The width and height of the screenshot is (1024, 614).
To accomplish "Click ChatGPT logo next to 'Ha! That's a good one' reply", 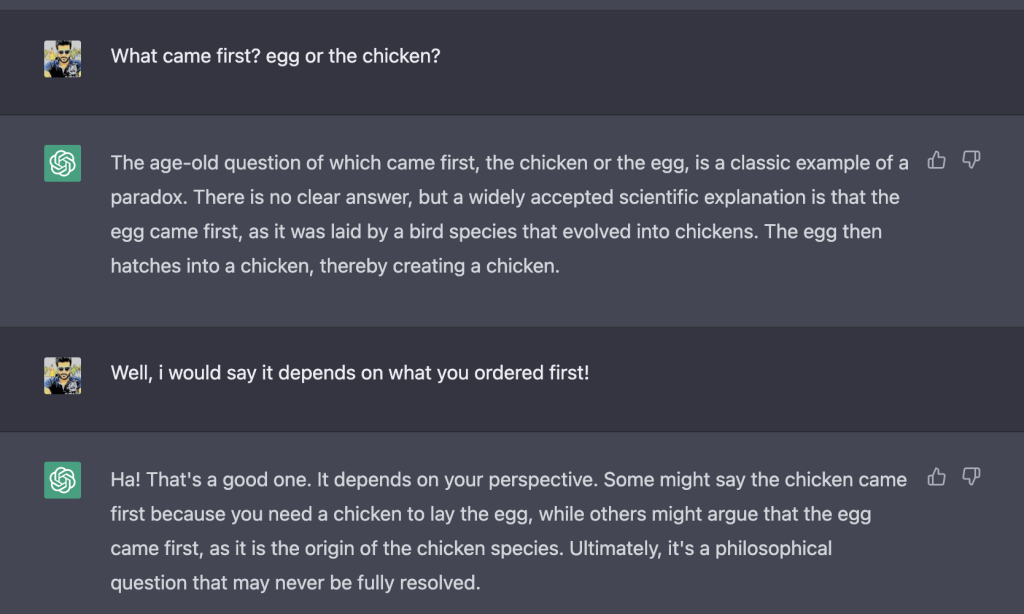I will click(63, 480).
